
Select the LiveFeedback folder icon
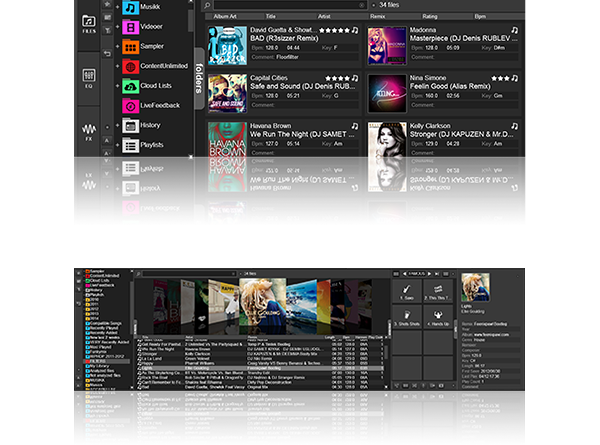pos(130,106)
